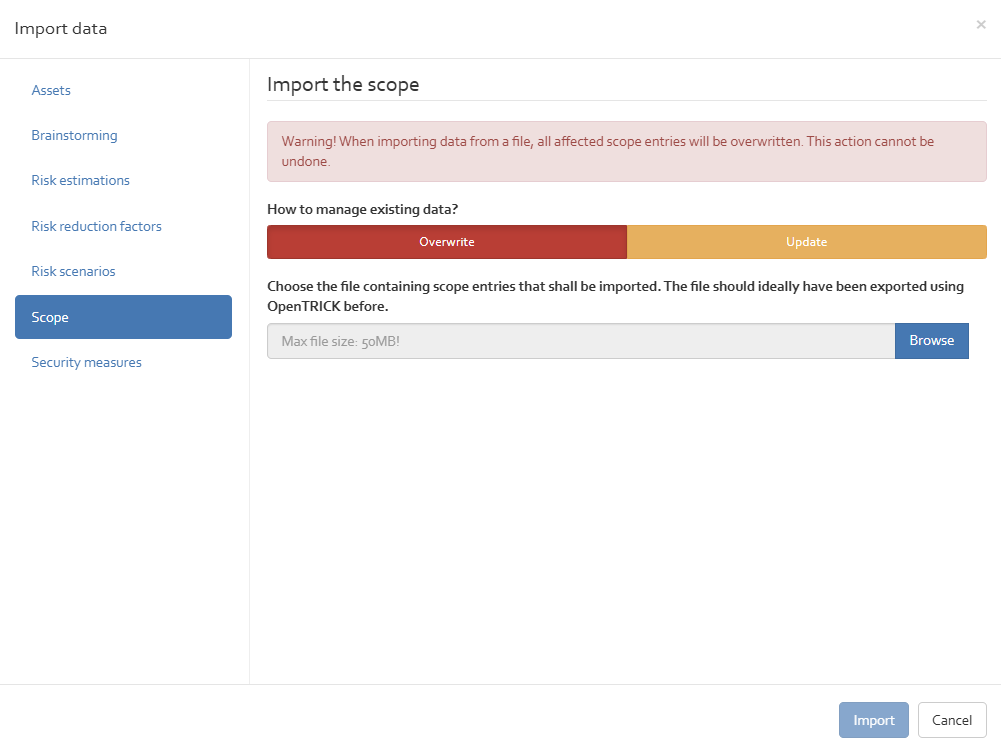
Task: Click the 'Import data' dialog title
Action: (61, 29)
